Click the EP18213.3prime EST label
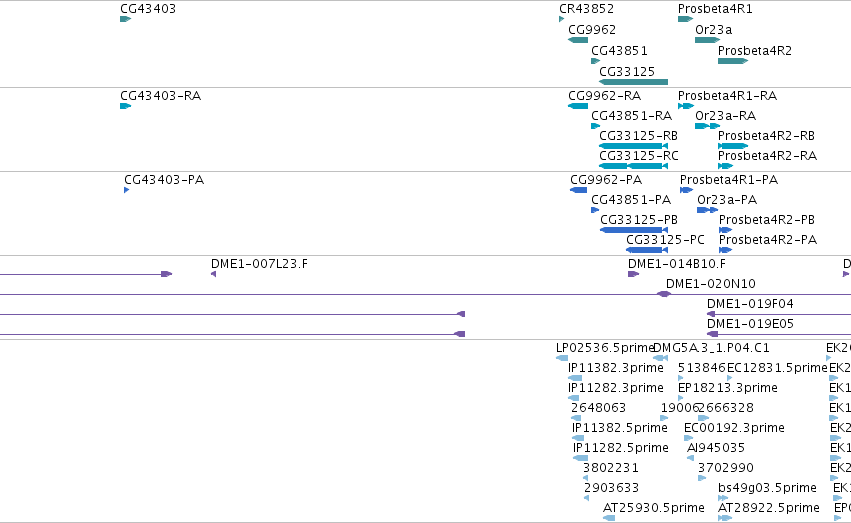Image resolution: width=851 pixels, height=523 pixels. (x=728, y=388)
